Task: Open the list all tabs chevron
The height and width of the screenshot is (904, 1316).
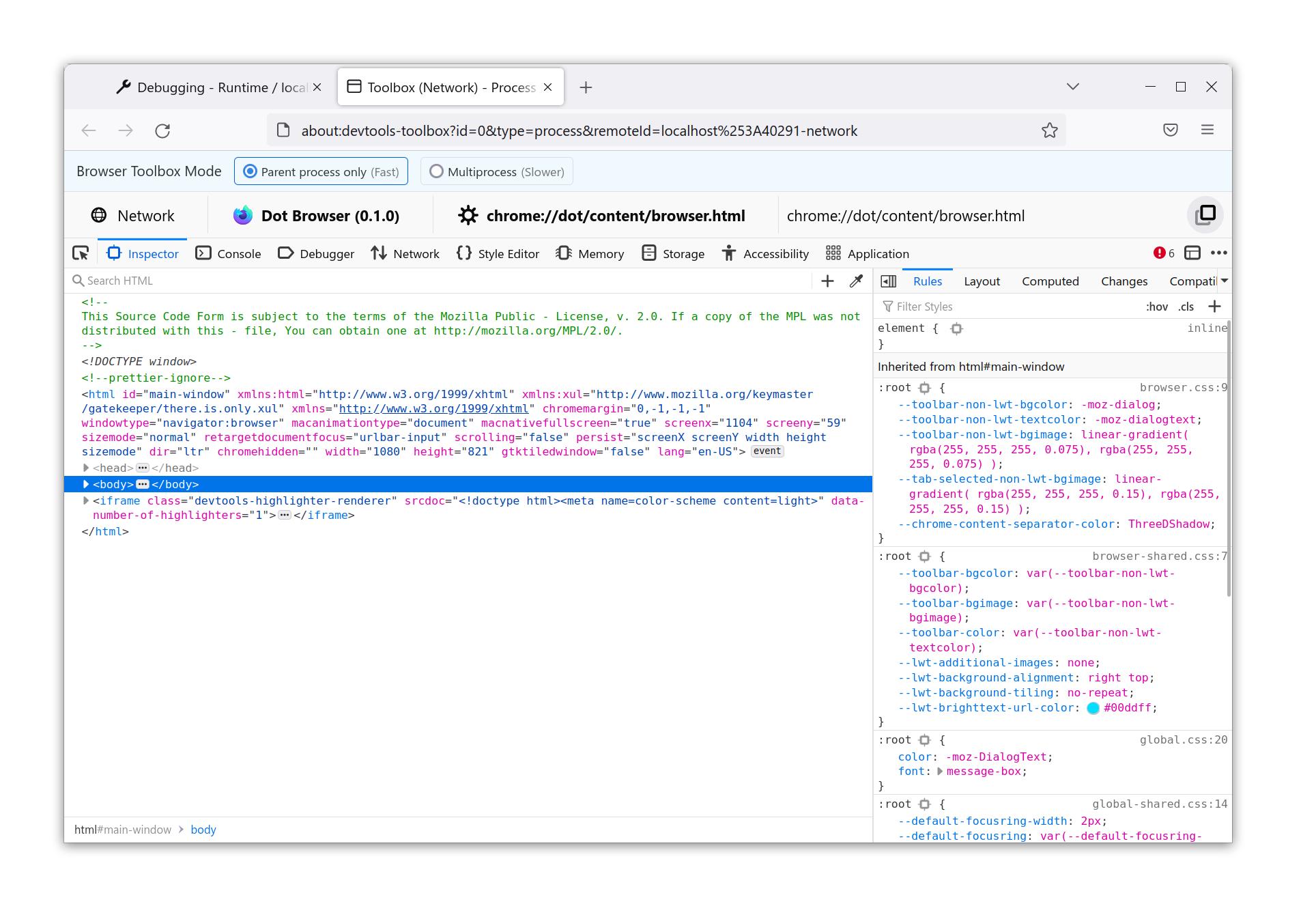Action: coord(1073,87)
